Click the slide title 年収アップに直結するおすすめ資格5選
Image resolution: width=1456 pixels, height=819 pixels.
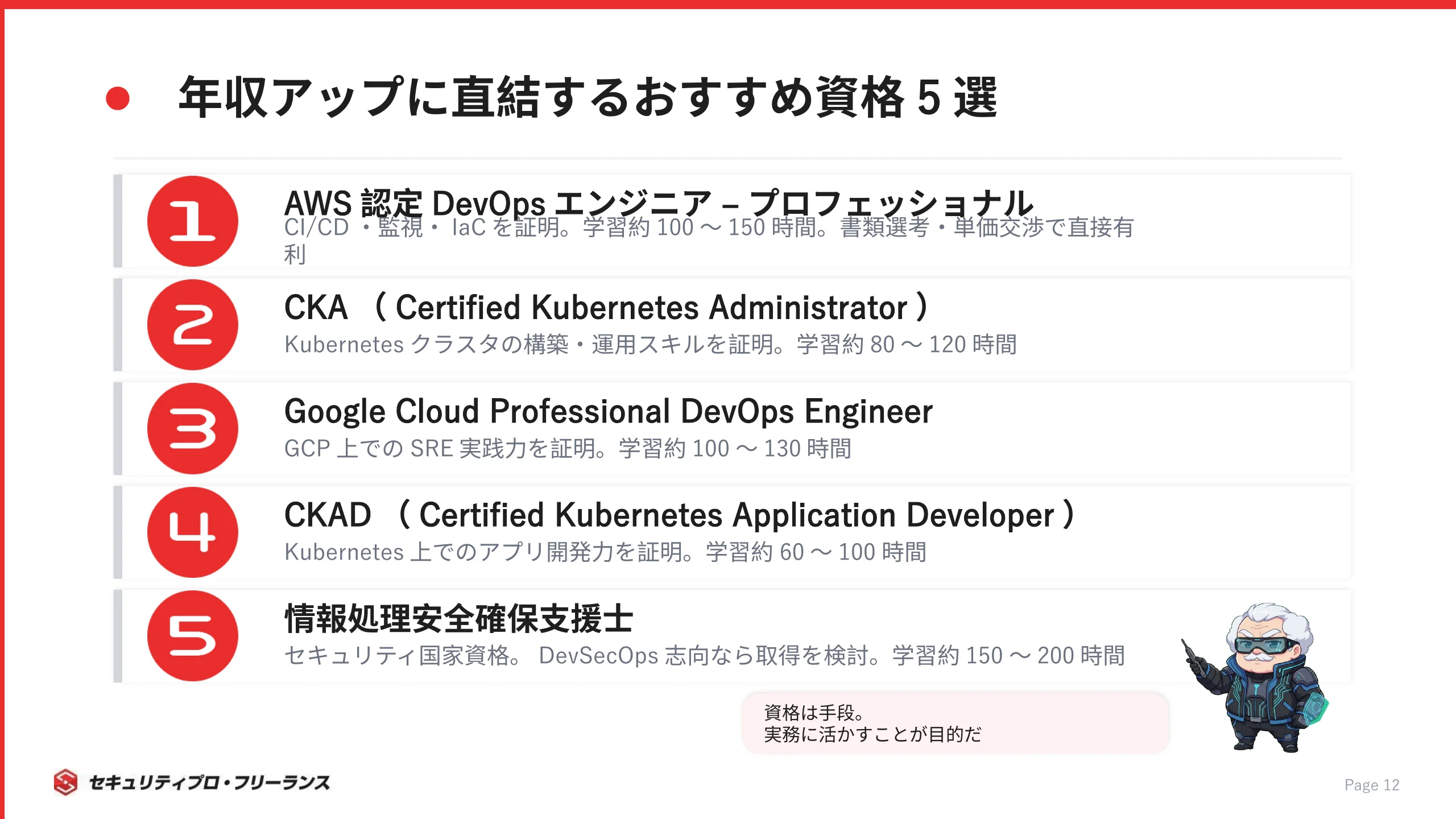588,98
